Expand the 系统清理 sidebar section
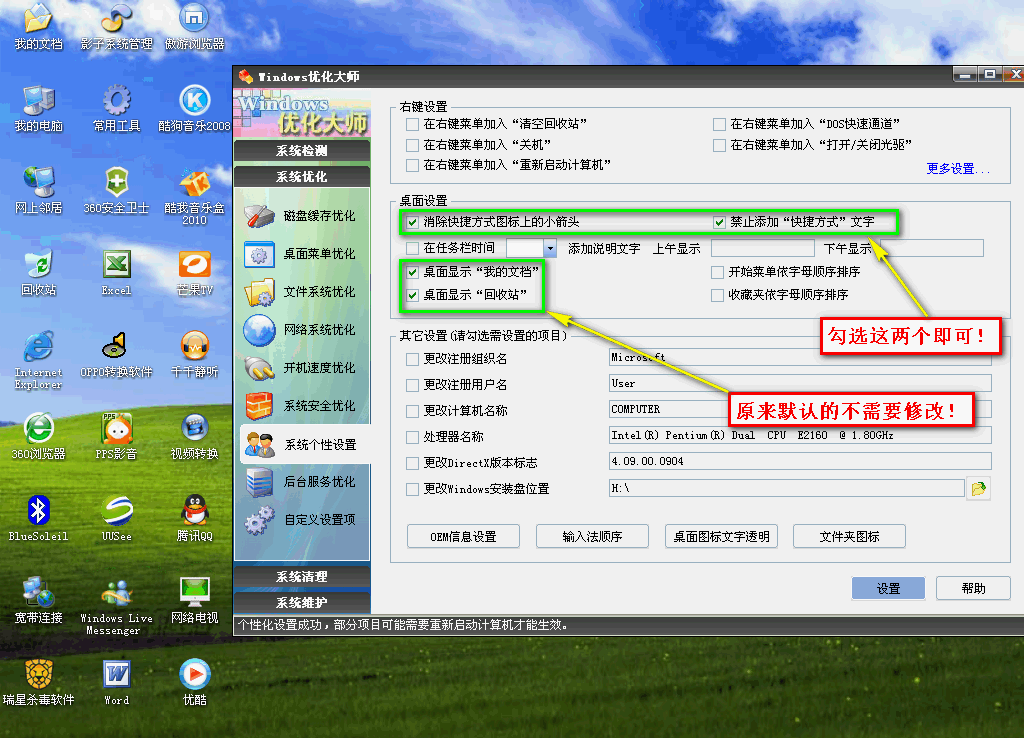Screen dimensions: 1024x738 [302, 577]
